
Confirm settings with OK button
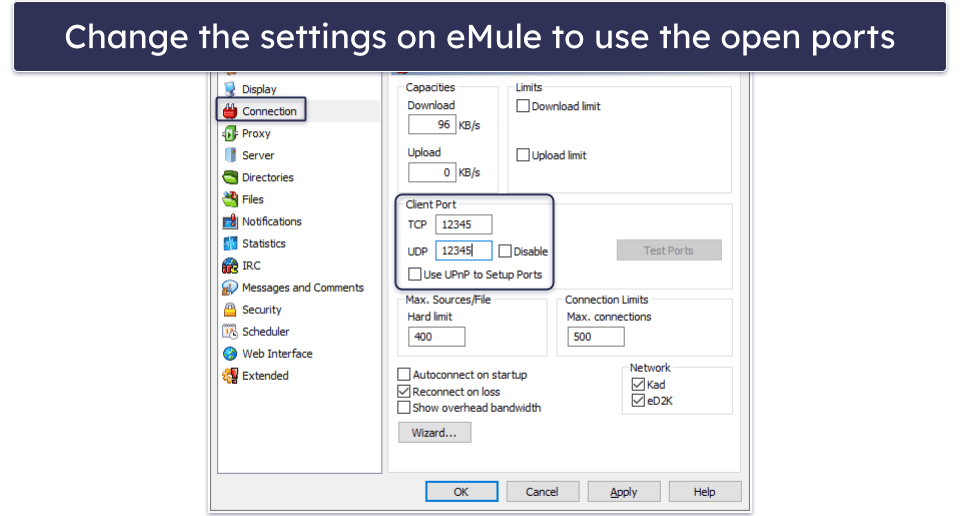pos(461,492)
